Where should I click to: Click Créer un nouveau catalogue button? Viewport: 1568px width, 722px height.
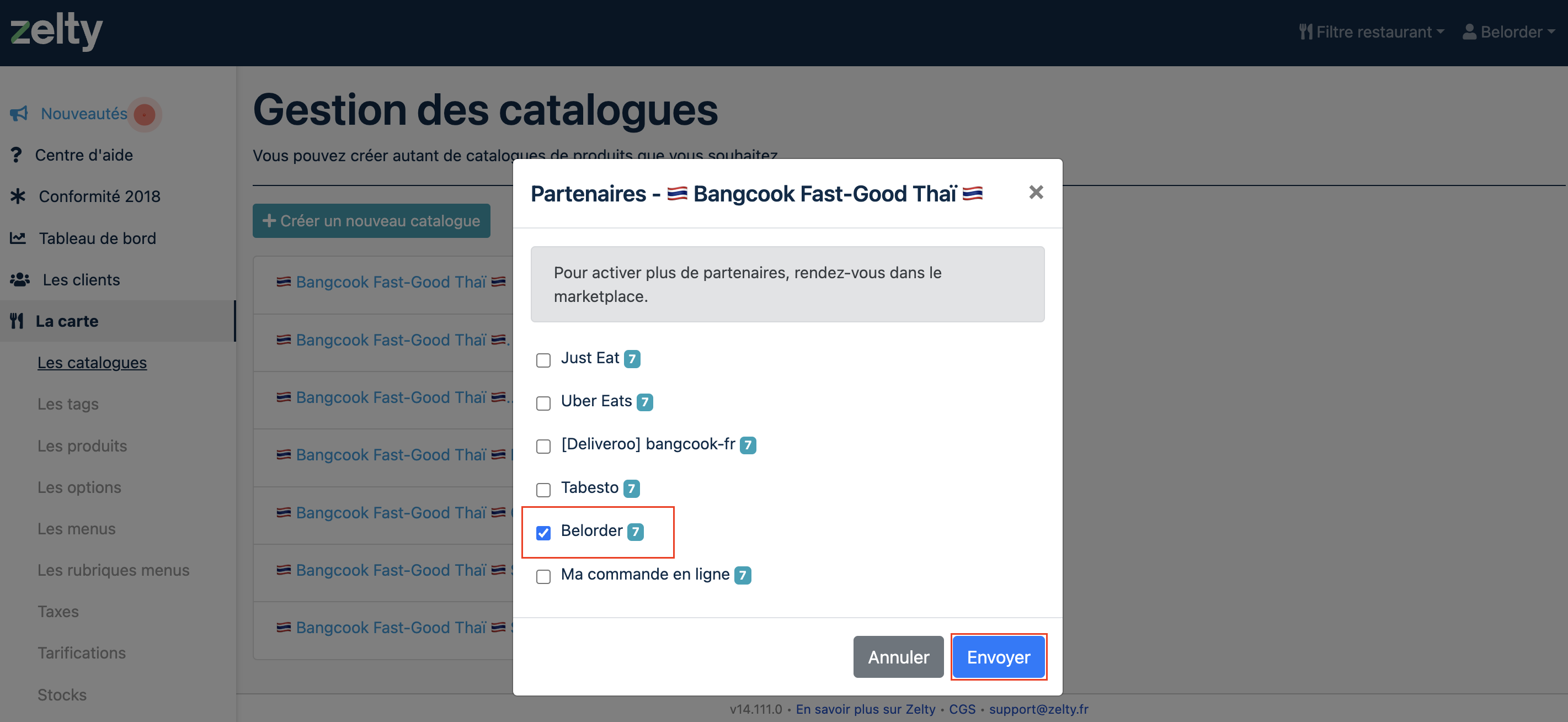[371, 220]
